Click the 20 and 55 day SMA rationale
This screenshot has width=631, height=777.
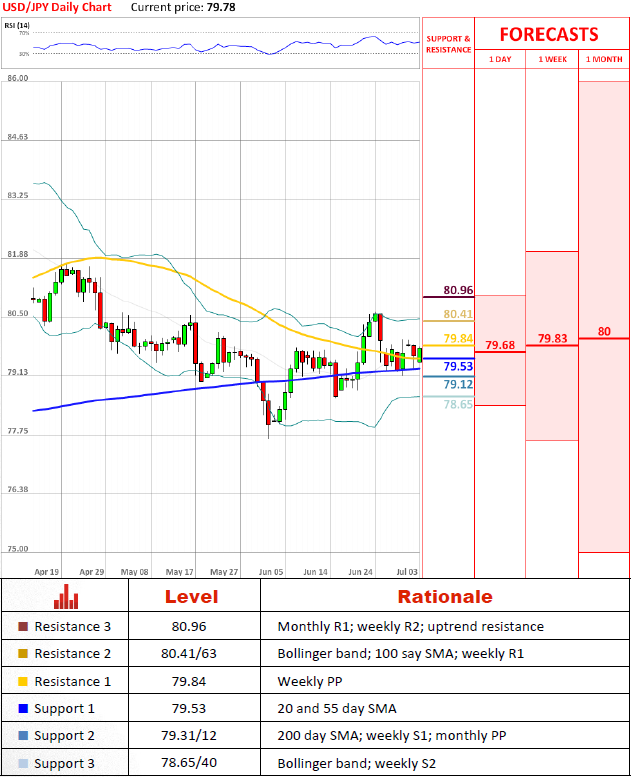coord(337,709)
